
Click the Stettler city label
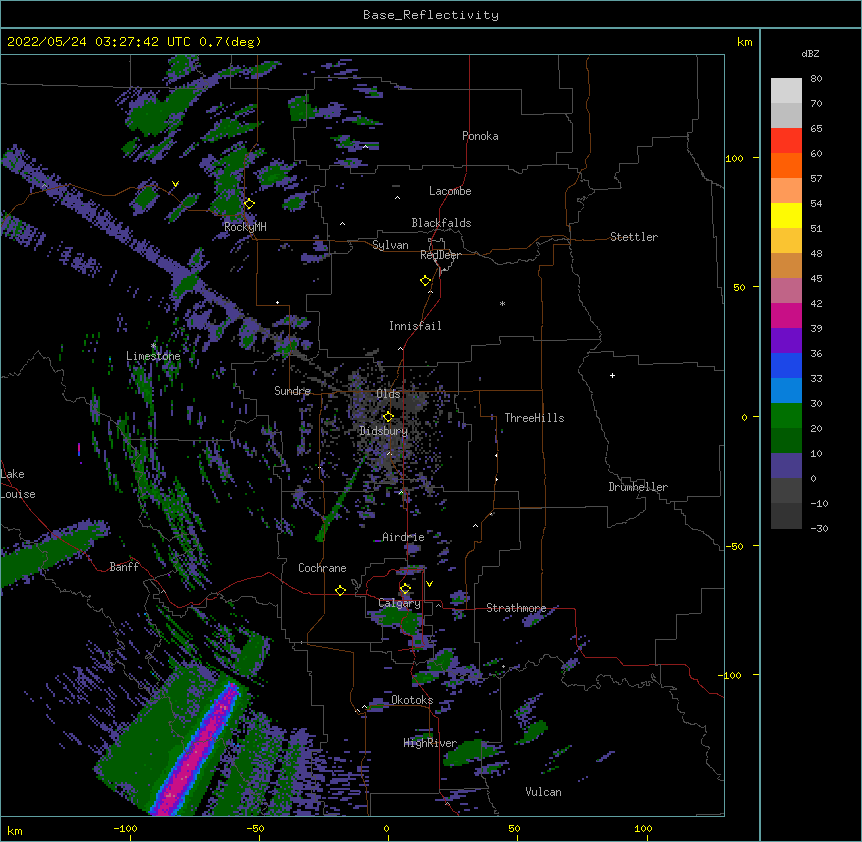click(634, 237)
